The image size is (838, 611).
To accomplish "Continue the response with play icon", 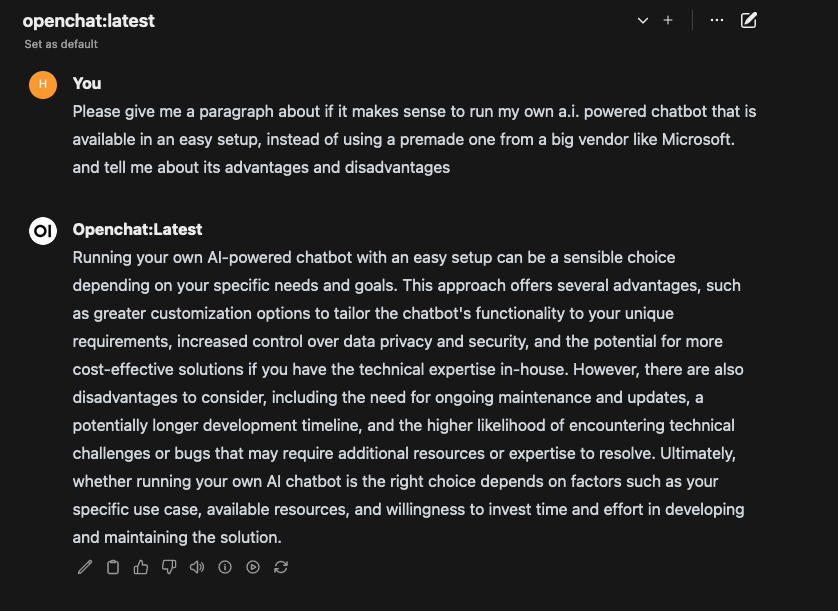I will [253, 567].
